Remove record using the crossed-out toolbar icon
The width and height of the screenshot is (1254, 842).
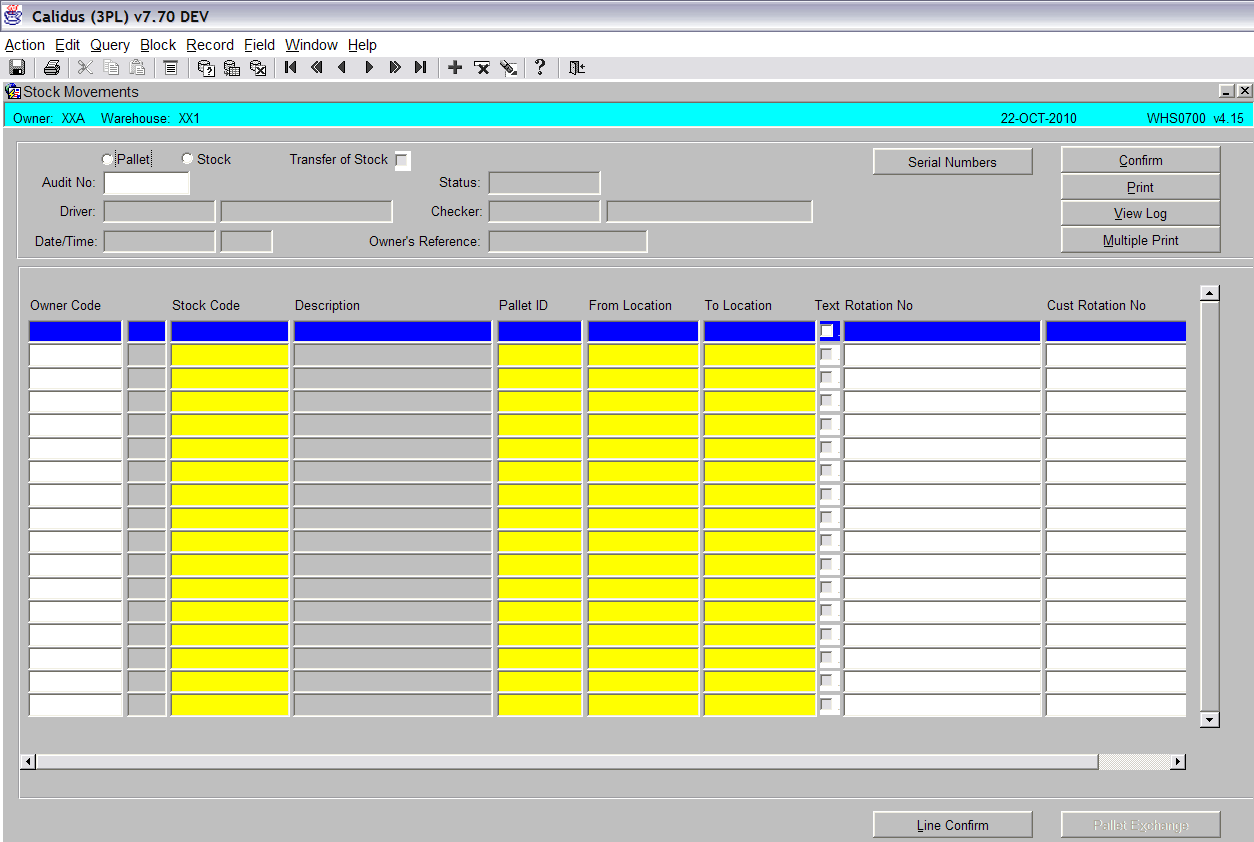point(481,67)
